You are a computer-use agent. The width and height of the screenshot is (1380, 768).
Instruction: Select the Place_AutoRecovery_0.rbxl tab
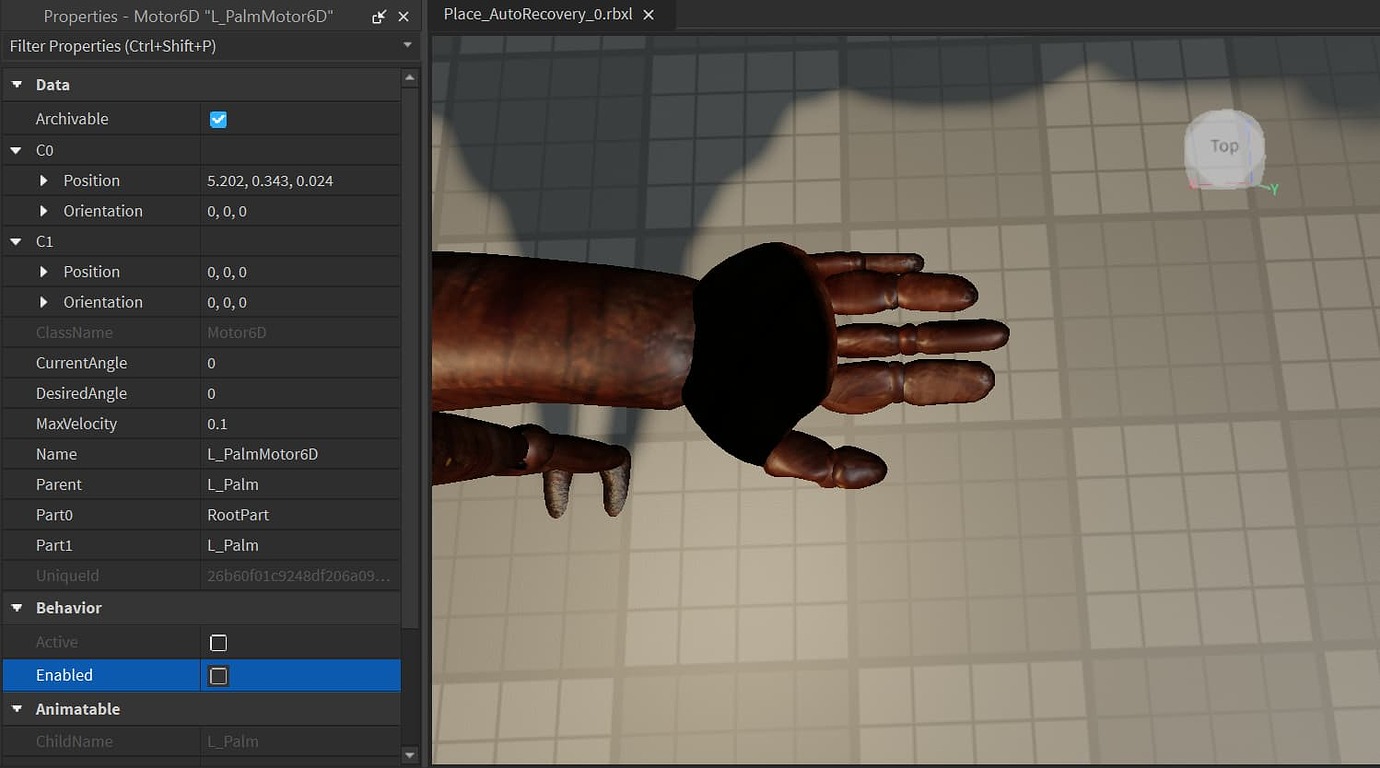[x=540, y=15]
